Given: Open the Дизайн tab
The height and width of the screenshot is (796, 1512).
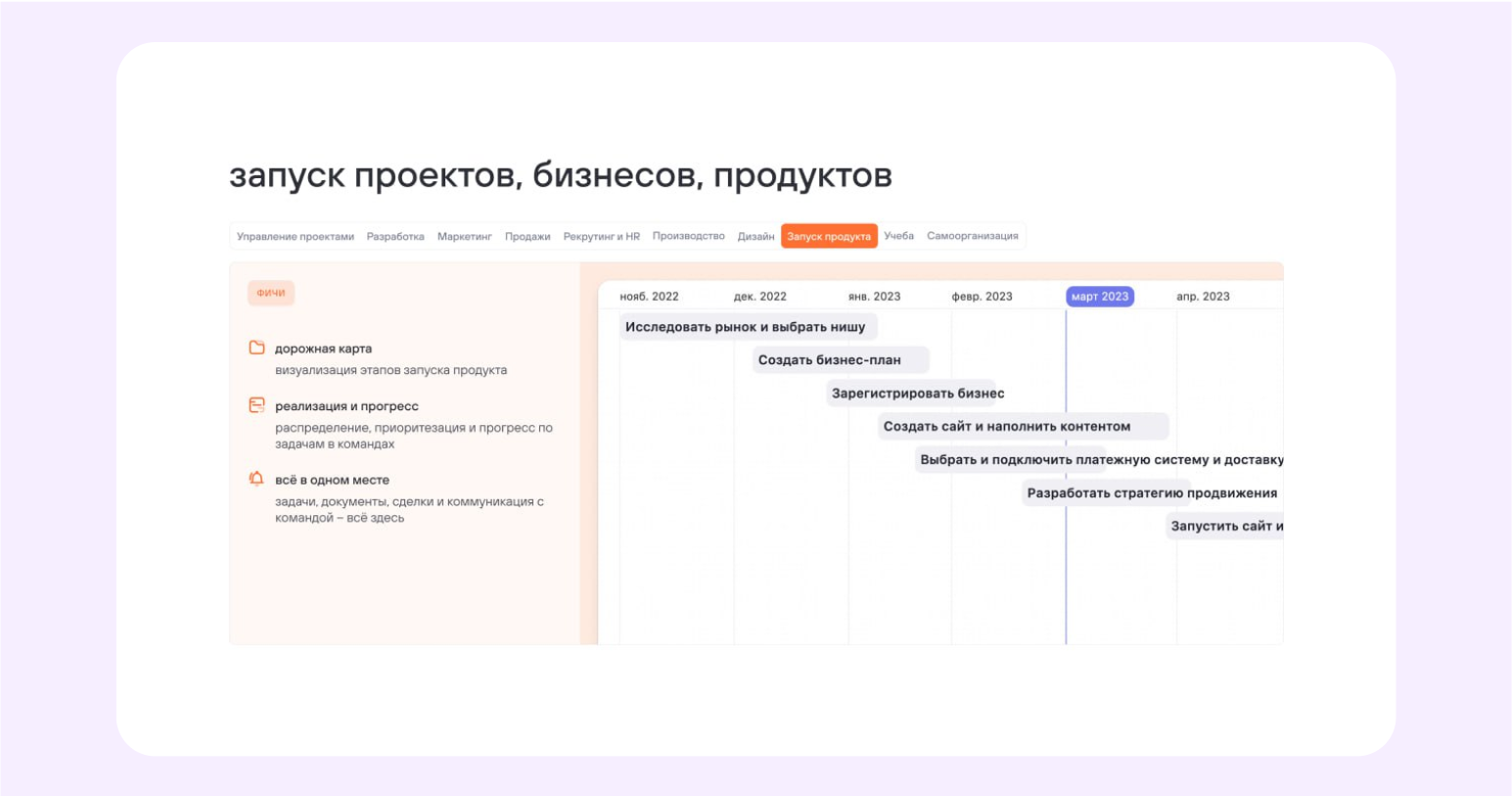Looking at the screenshot, I should pyautogui.click(x=756, y=236).
